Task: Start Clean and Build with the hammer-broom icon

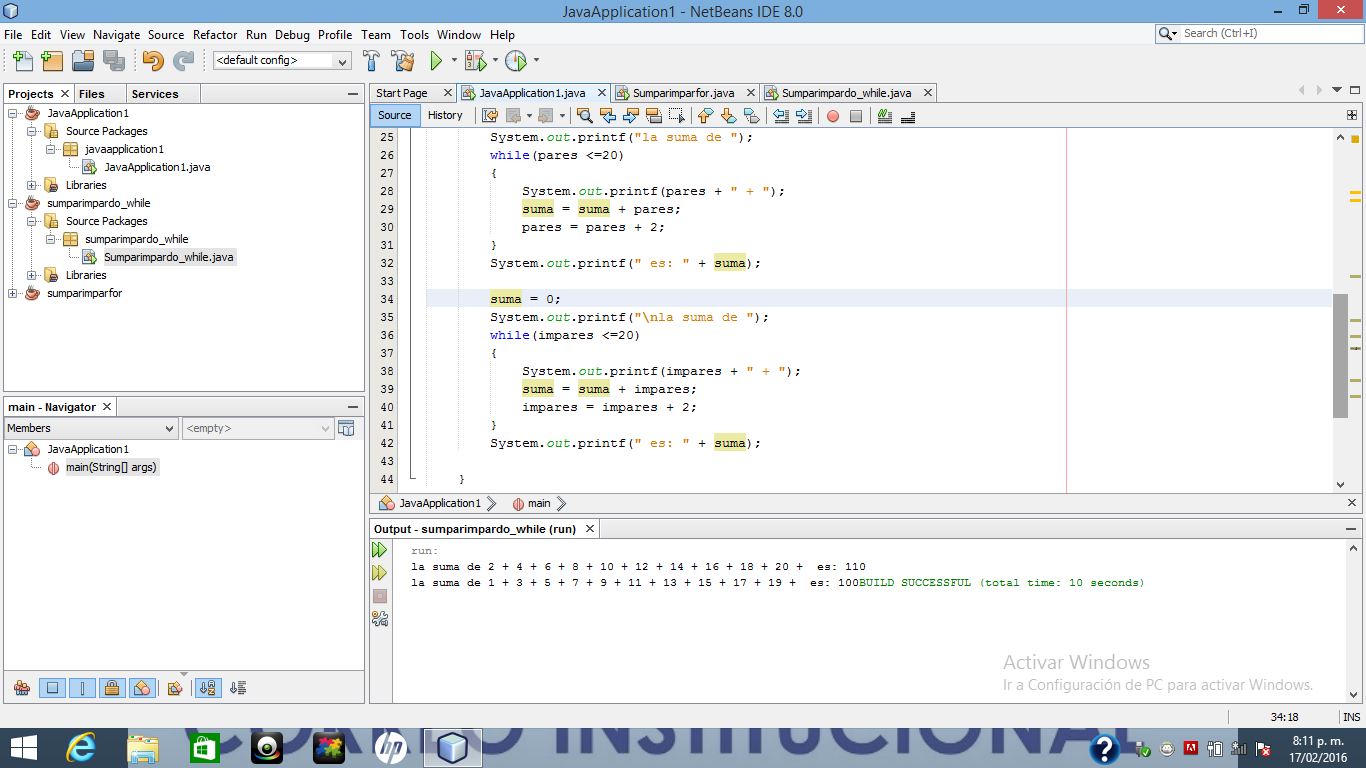Action: [x=401, y=61]
